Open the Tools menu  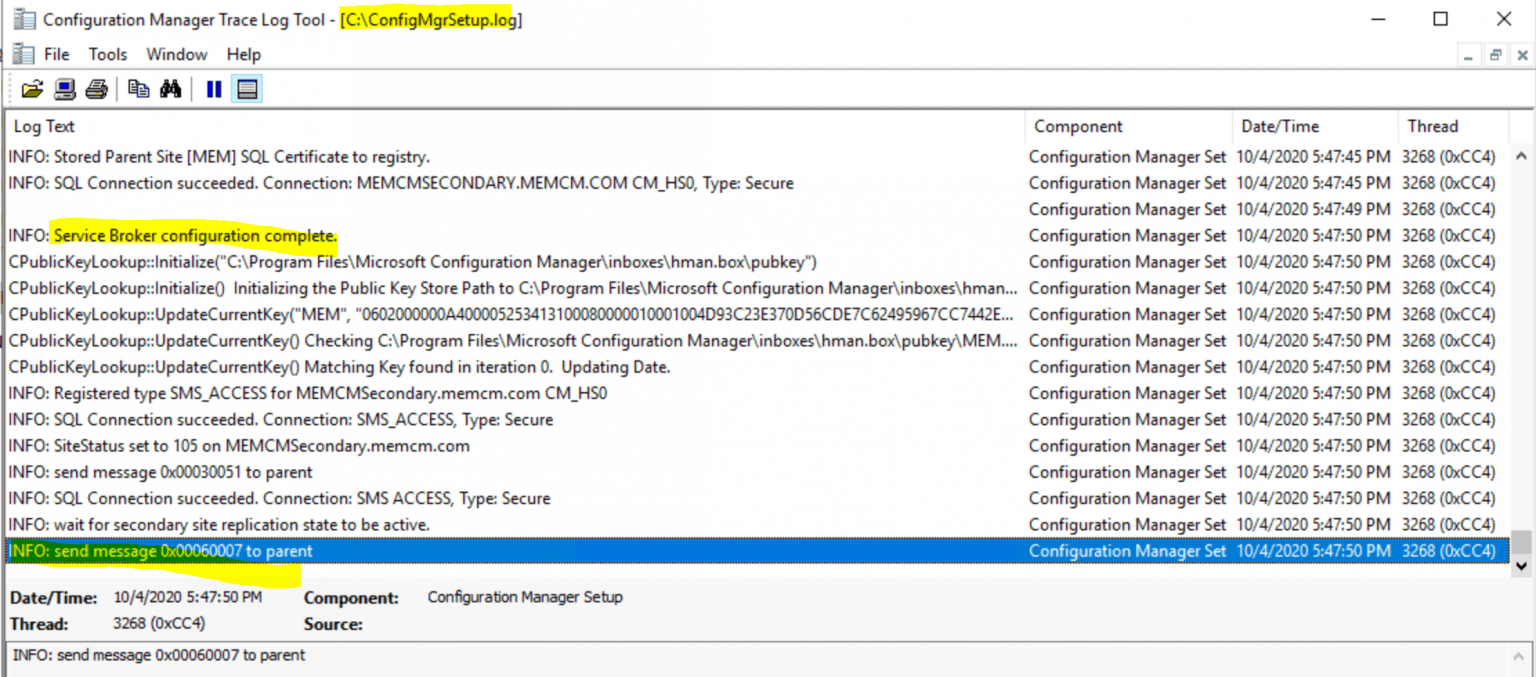tap(107, 54)
